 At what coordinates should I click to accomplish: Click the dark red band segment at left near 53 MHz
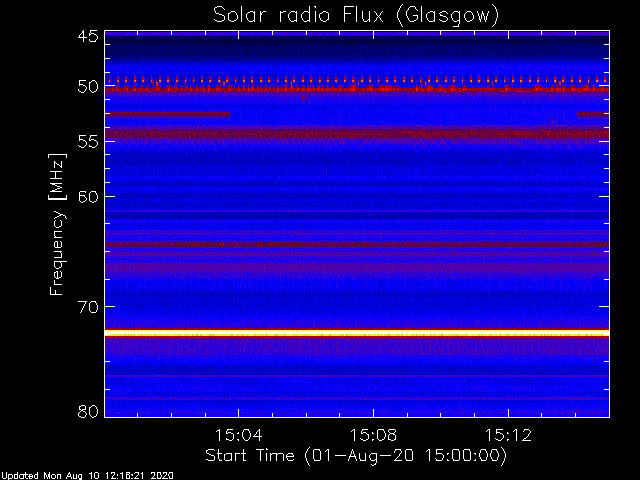[167, 114]
